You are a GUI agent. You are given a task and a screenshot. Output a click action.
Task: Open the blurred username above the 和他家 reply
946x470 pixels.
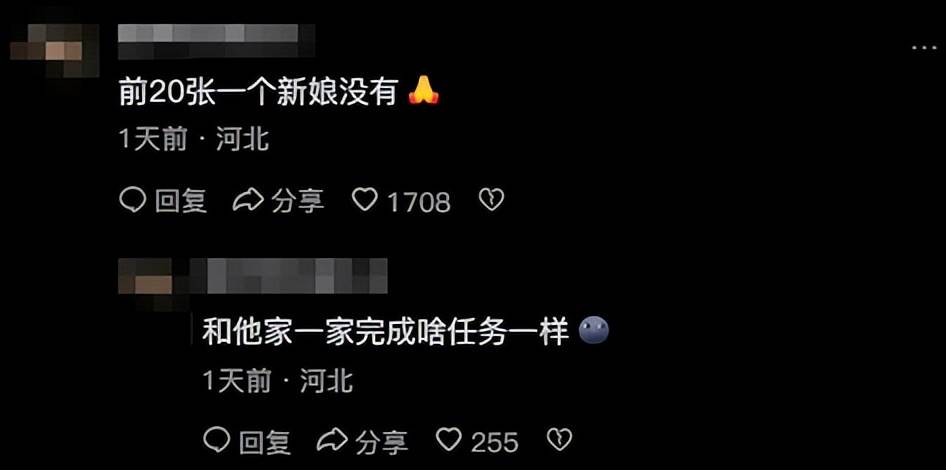pos(288,276)
